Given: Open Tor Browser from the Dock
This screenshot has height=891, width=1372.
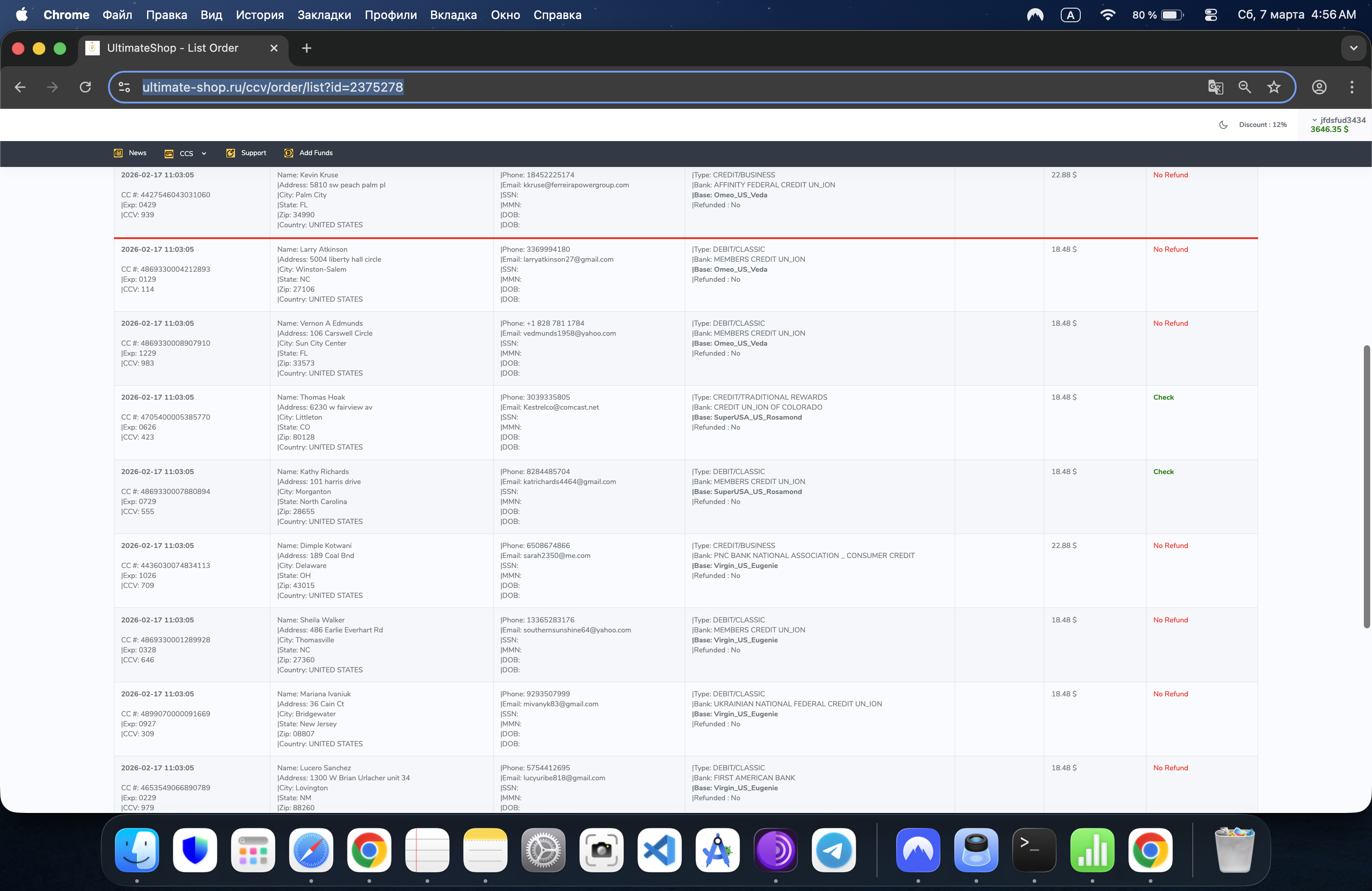Looking at the screenshot, I should [x=775, y=850].
